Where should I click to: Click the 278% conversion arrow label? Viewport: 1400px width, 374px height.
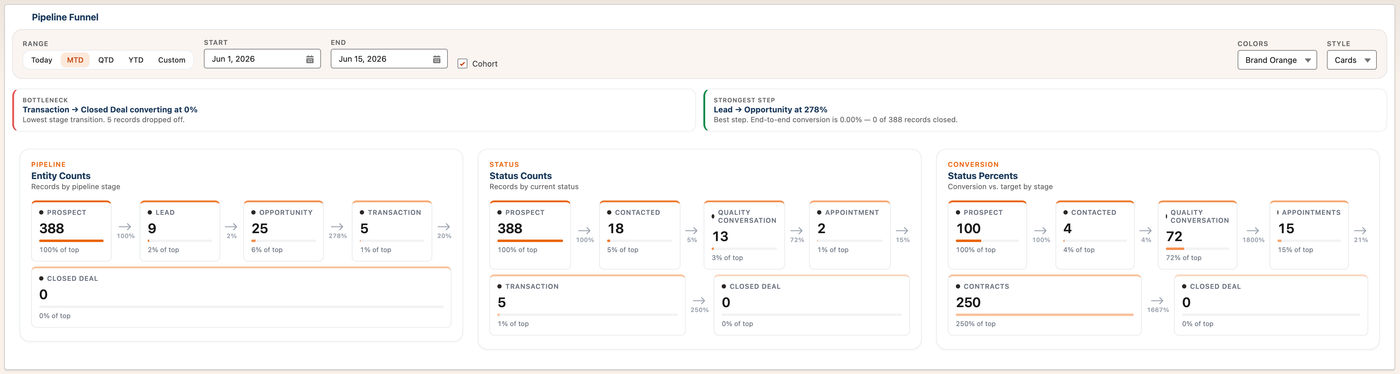point(337,236)
